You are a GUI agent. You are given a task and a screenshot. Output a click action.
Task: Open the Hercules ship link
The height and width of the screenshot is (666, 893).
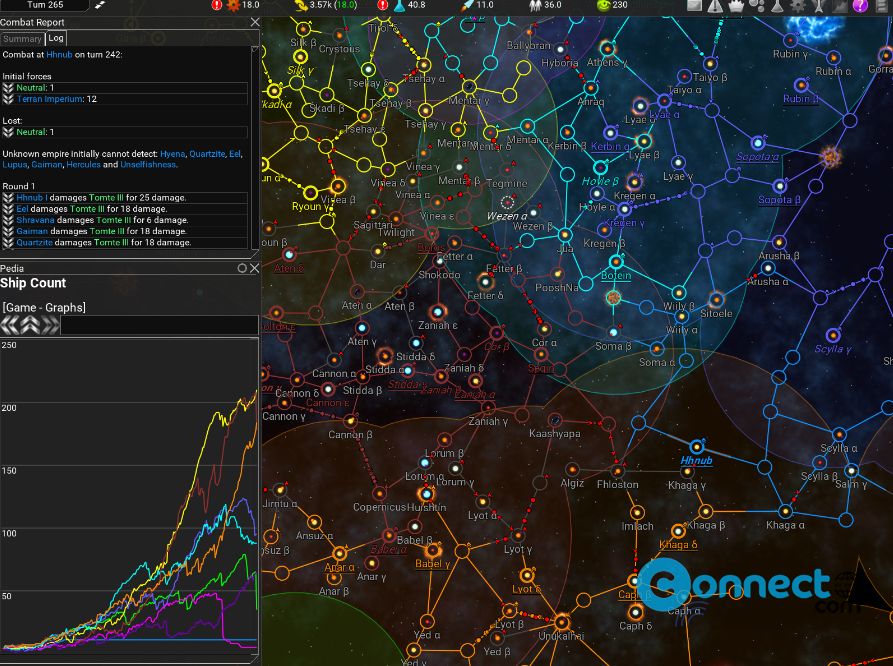[83, 165]
